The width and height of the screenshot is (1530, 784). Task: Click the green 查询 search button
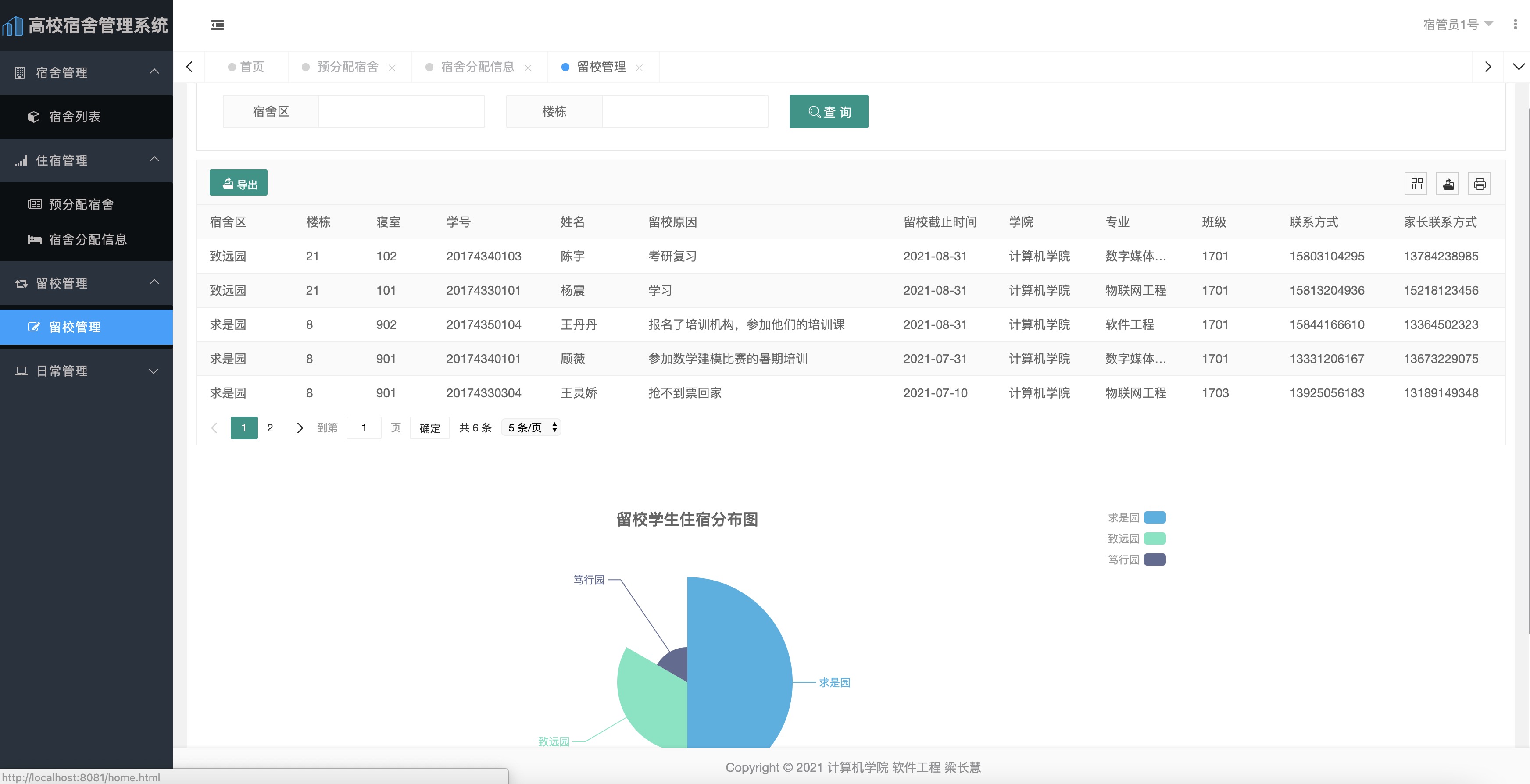coord(828,112)
